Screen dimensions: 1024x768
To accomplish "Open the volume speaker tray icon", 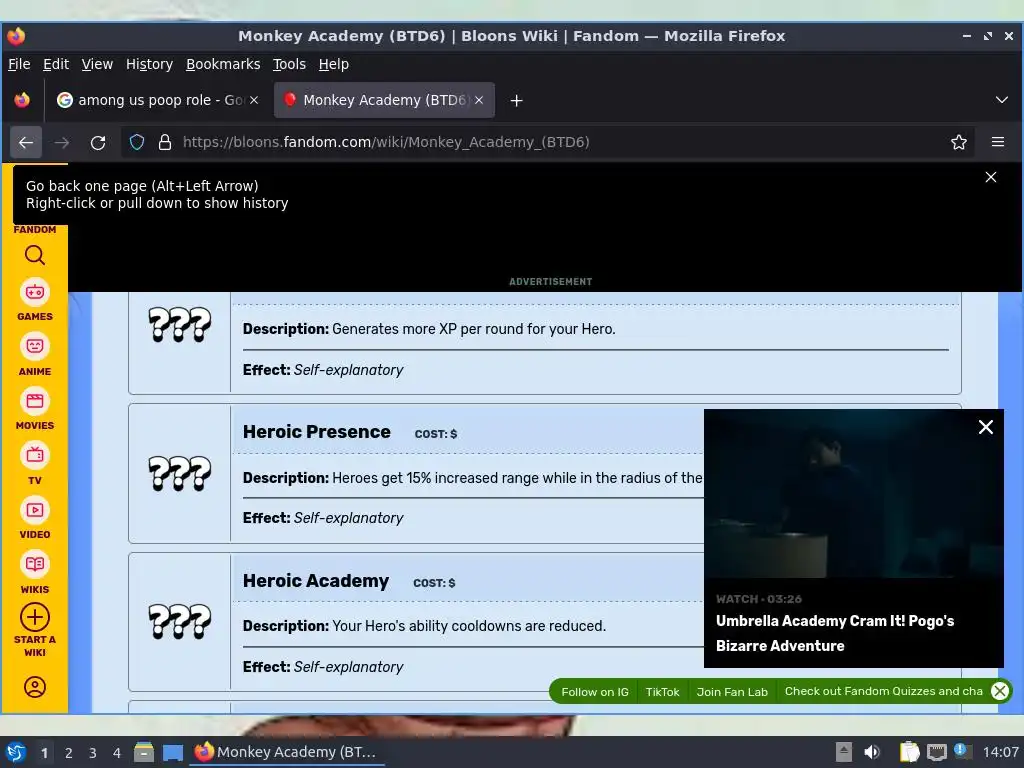I will click(x=872, y=752).
